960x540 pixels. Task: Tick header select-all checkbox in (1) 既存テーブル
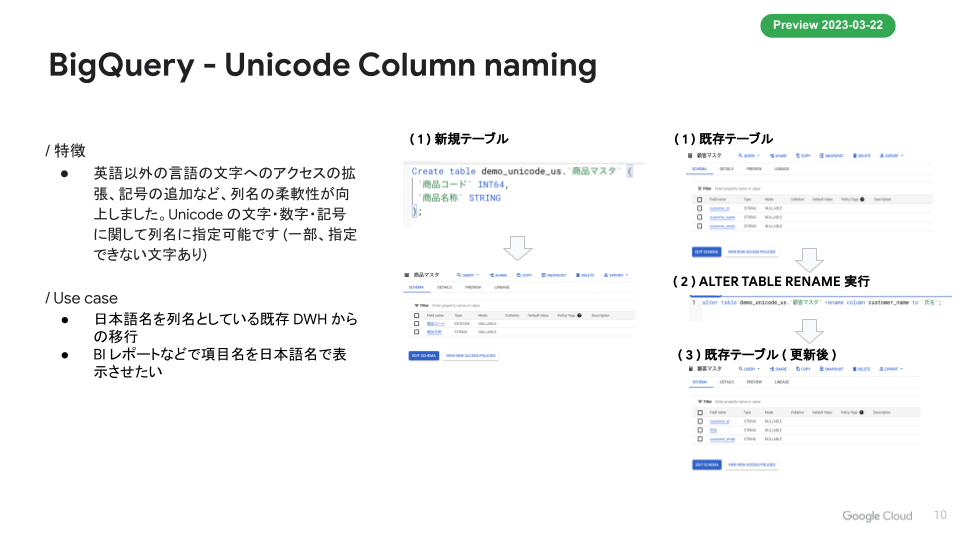(700, 200)
